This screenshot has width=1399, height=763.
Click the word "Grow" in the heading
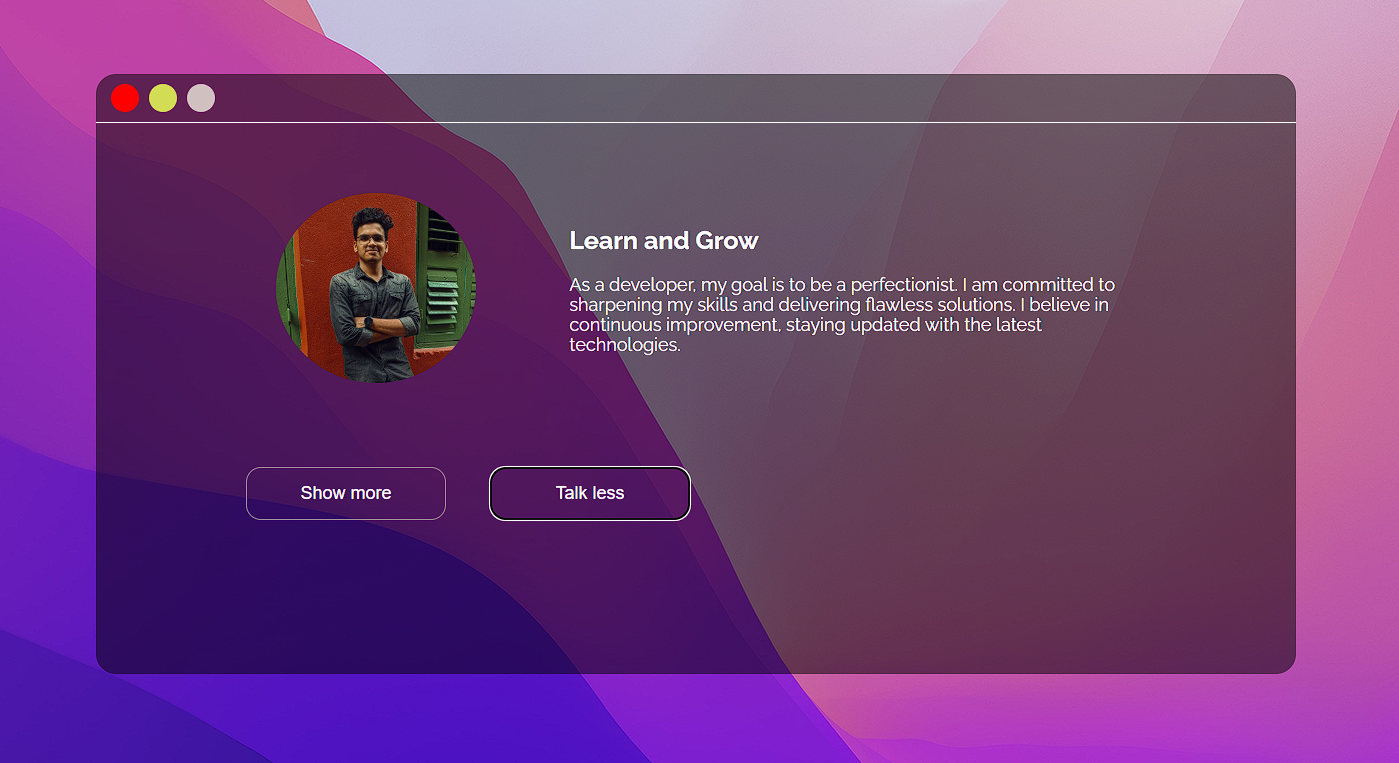[727, 241]
